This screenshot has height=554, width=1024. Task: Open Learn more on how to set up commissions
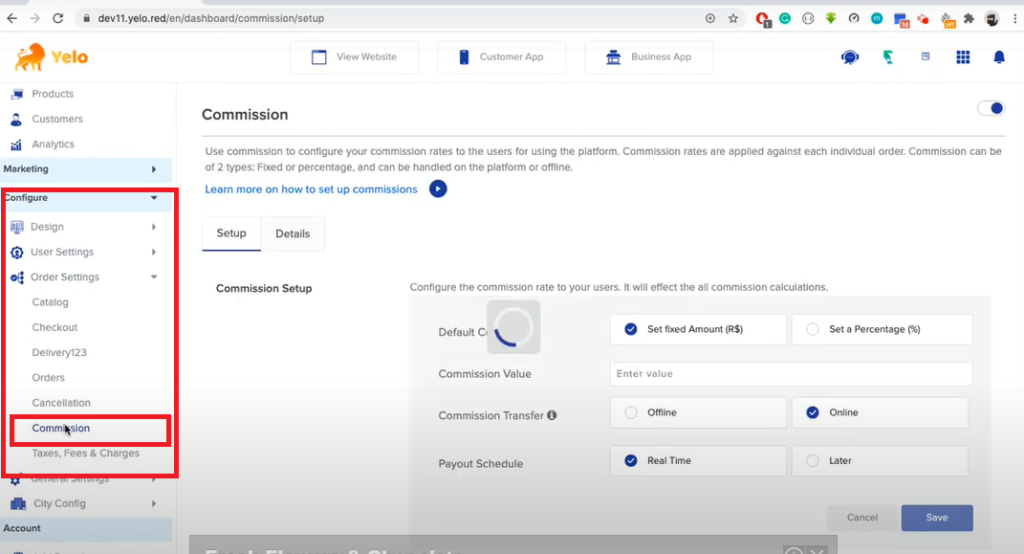click(x=312, y=189)
